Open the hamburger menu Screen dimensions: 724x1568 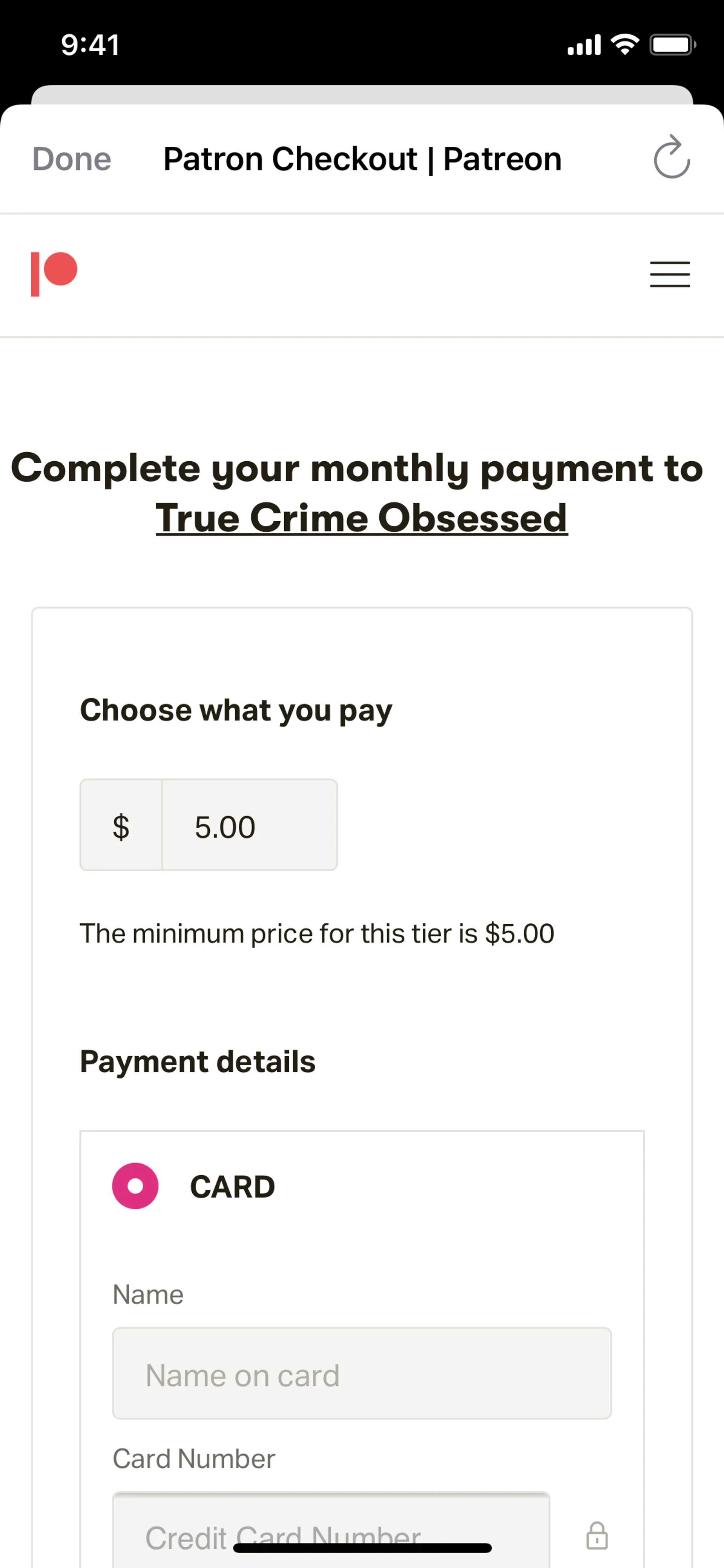(x=669, y=274)
